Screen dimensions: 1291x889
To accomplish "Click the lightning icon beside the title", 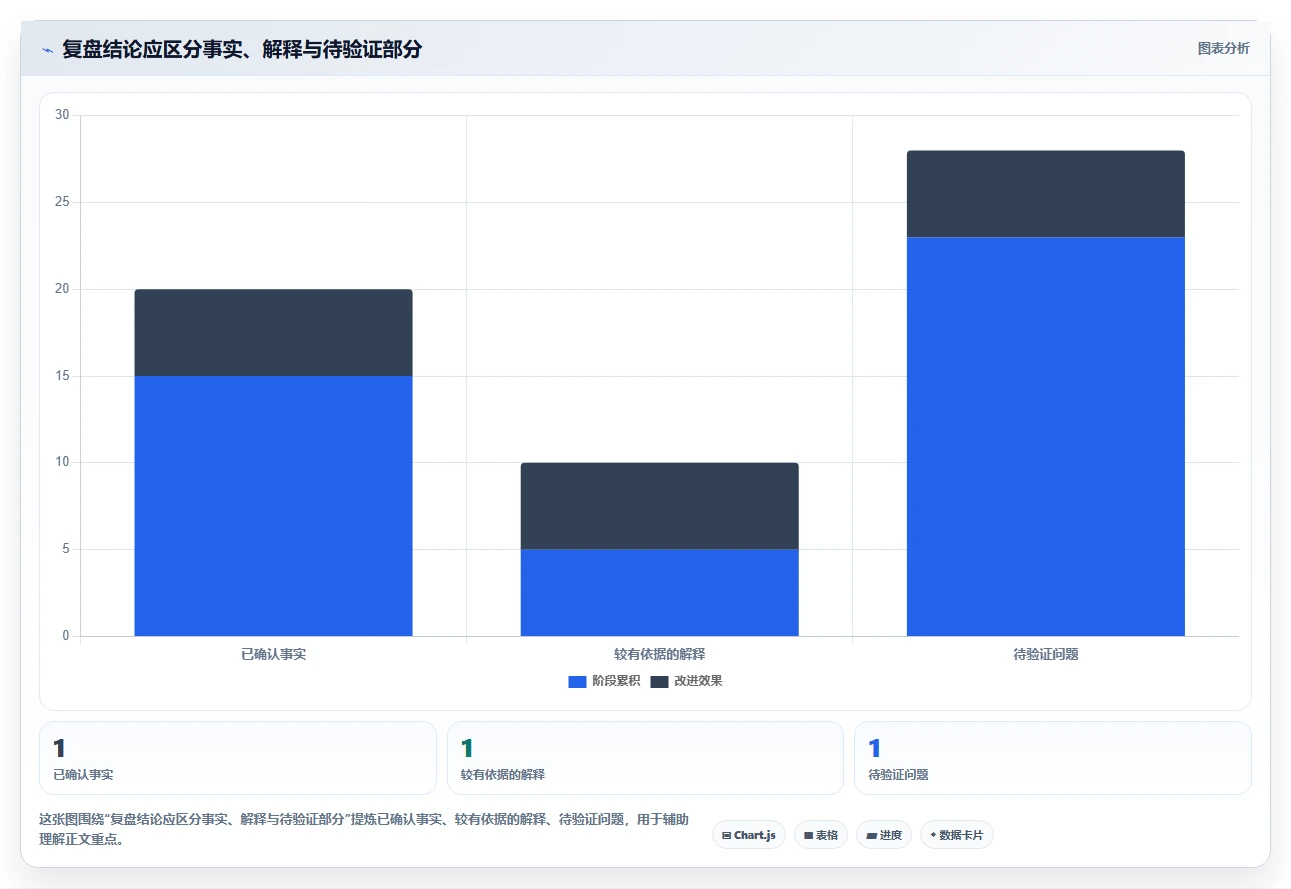I will [47, 49].
